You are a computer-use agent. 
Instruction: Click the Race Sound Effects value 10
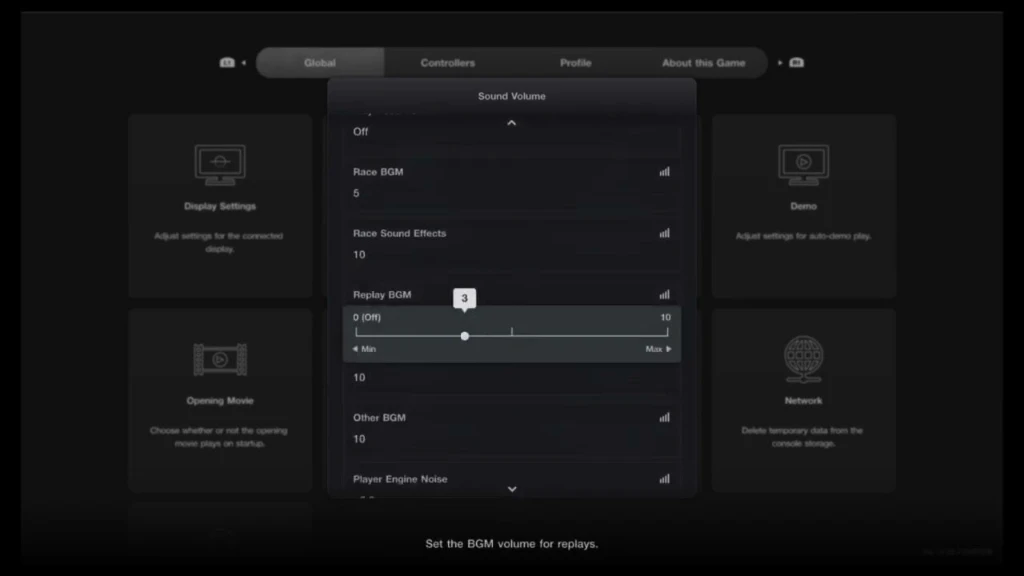pos(359,255)
